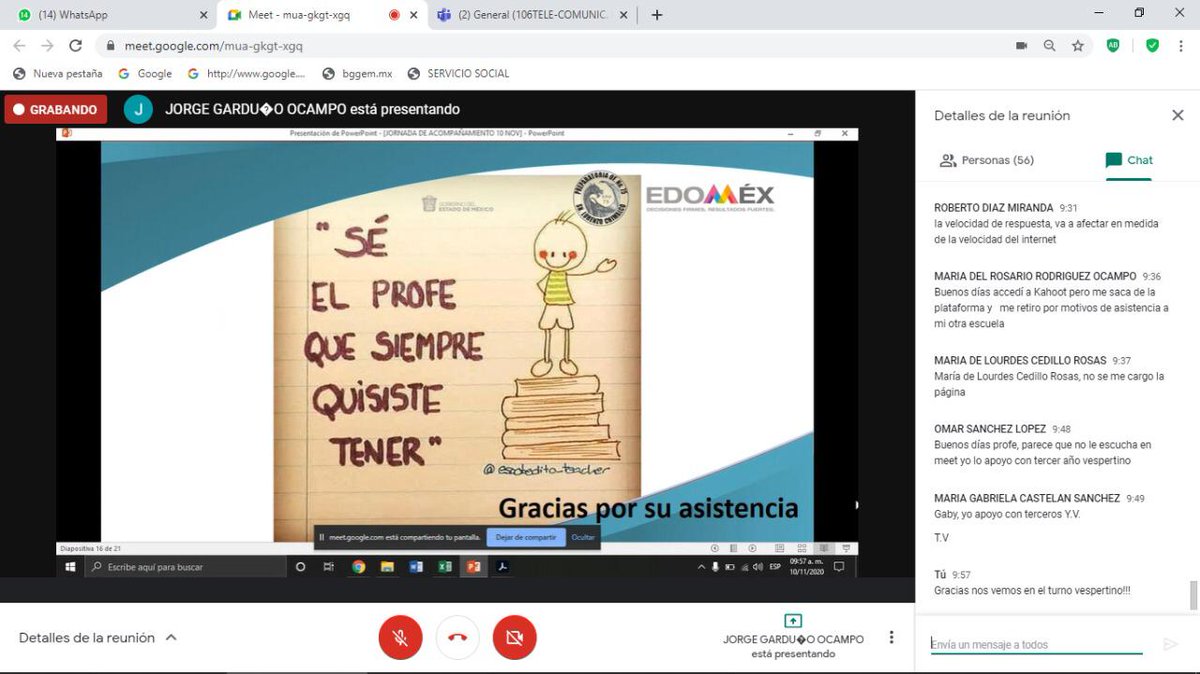1200x674 pixels.
Task: Click the shared taskbar search box
Action: pos(185,566)
